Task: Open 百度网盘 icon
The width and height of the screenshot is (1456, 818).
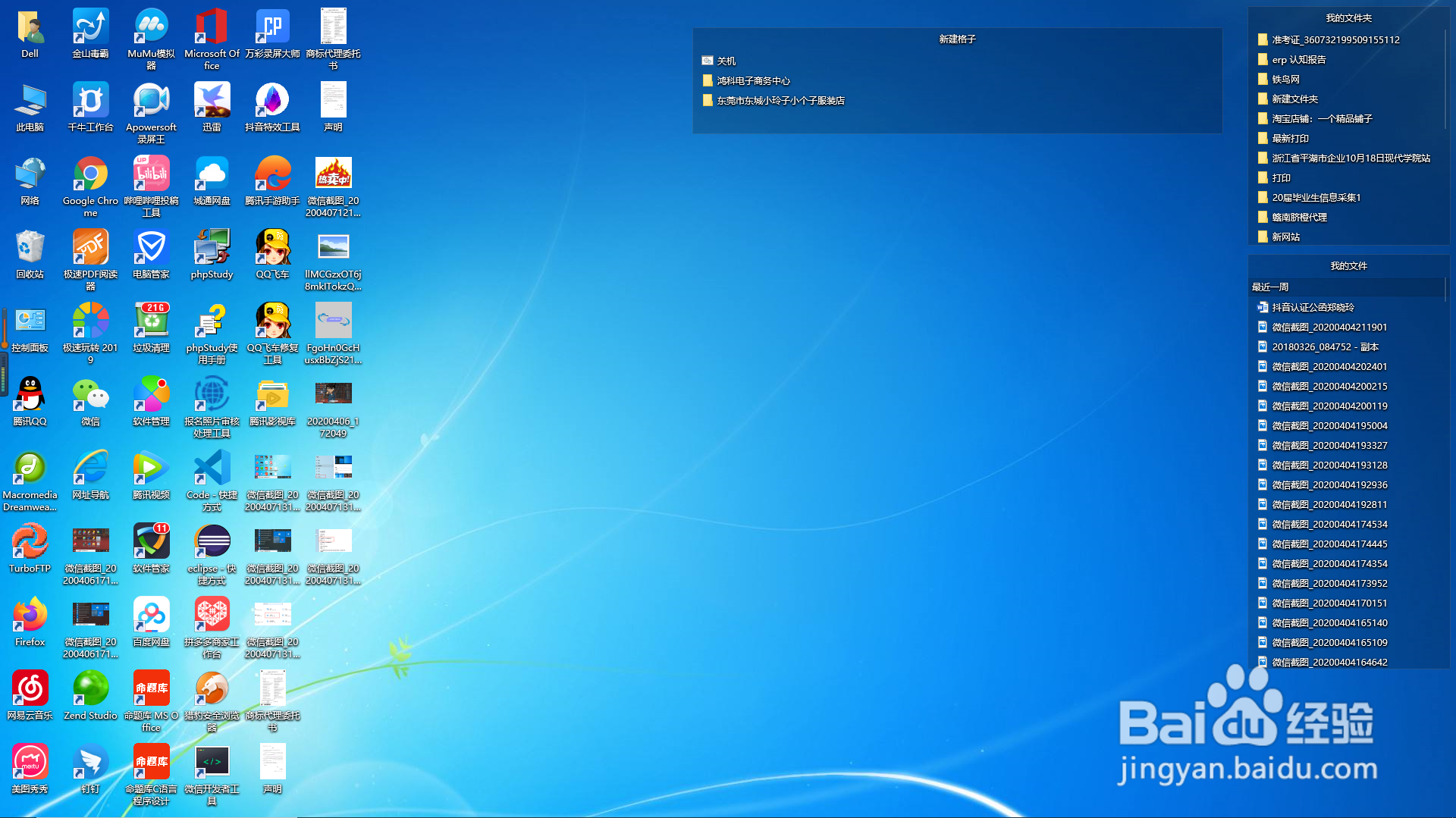Action: click(151, 616)
